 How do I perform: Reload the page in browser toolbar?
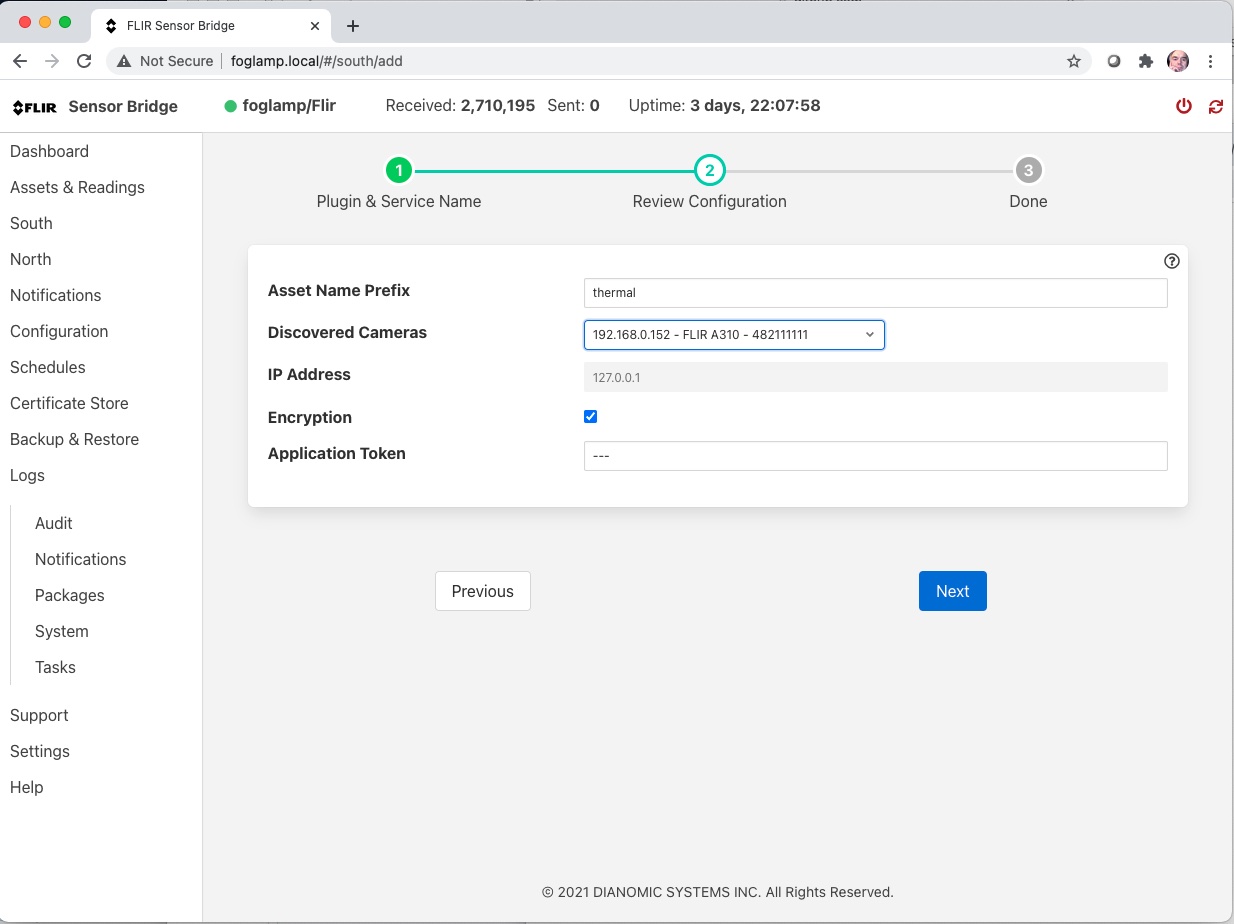[x=84, y=61]
